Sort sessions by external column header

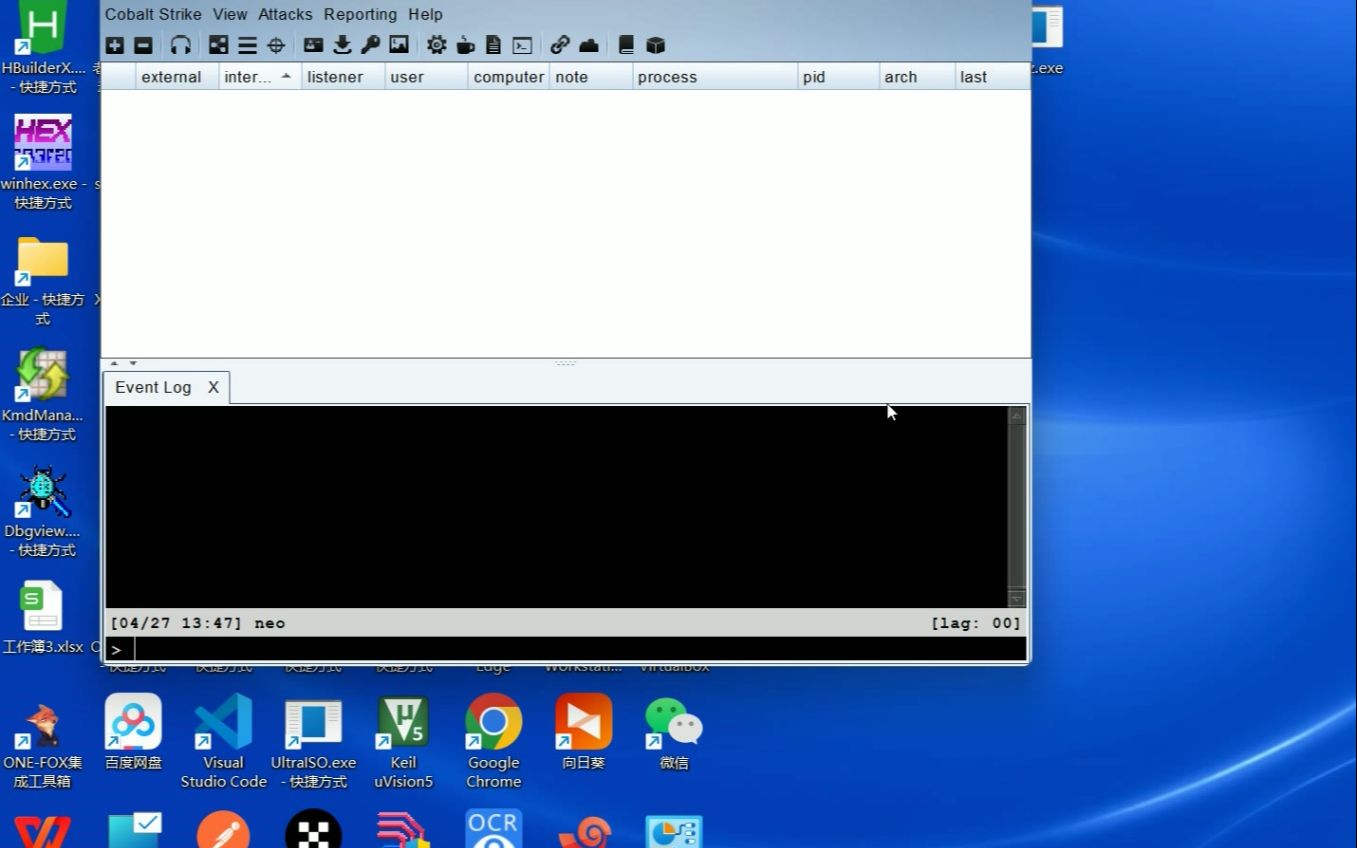point(177,77)
